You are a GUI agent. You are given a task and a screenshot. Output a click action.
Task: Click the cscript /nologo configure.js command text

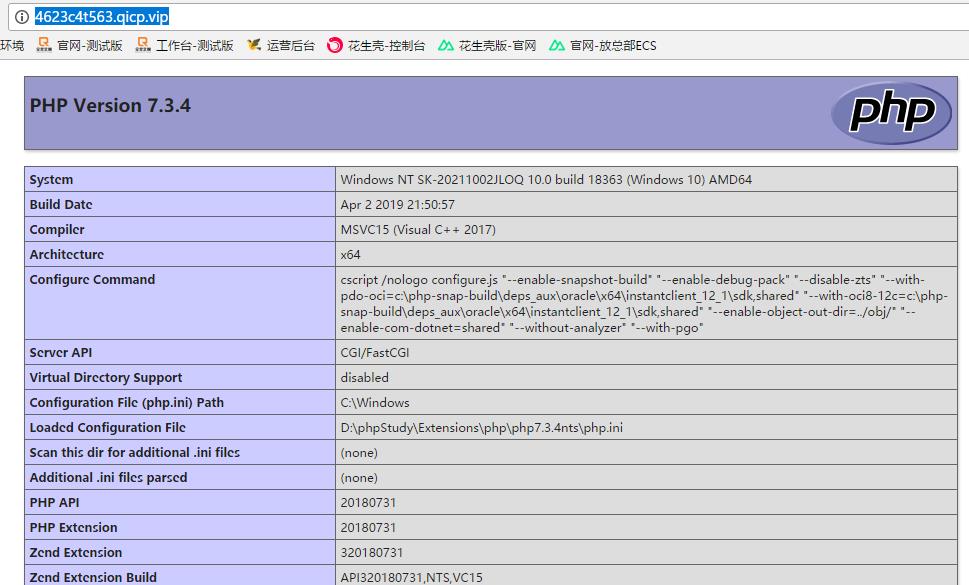(x=643, y=303)
